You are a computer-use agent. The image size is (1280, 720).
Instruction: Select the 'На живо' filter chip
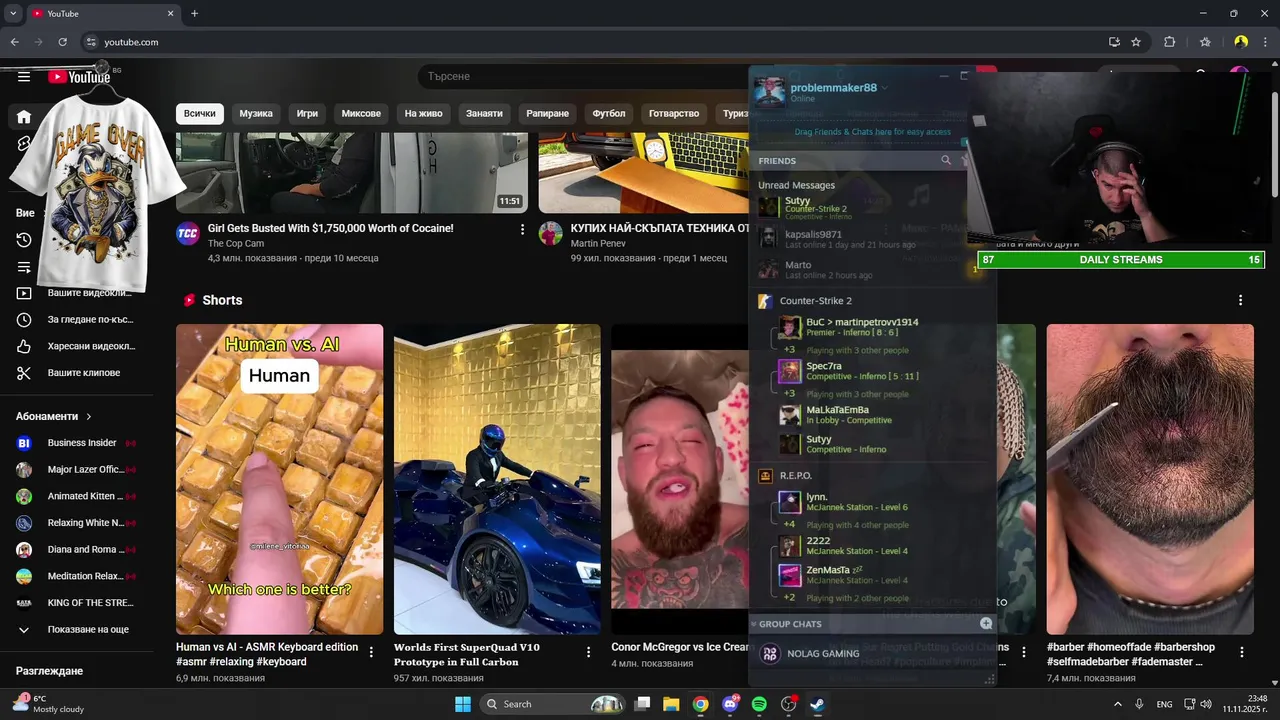[423, 113]
